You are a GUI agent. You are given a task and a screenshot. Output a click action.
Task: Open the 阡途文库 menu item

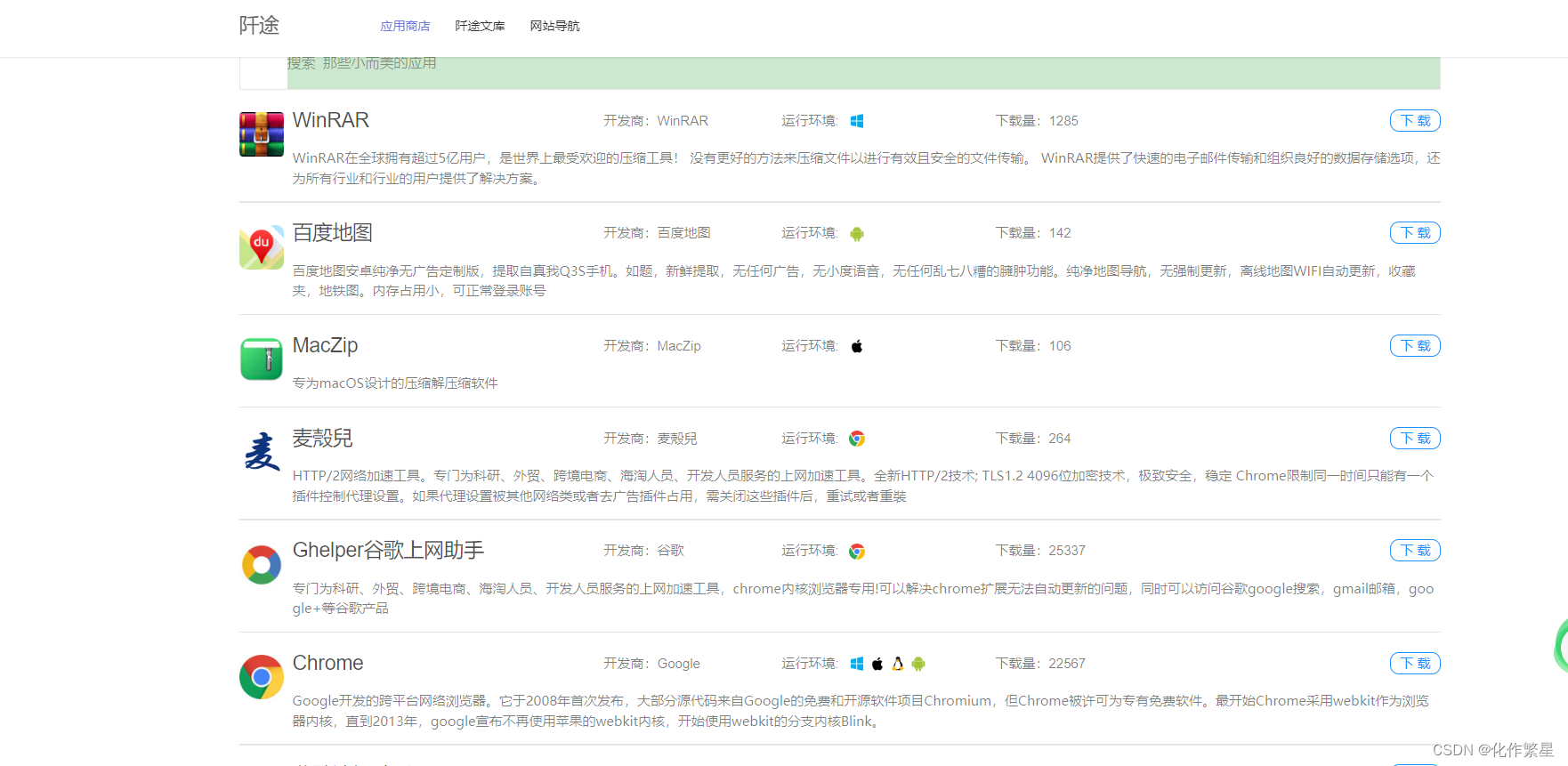coord(480,26)
